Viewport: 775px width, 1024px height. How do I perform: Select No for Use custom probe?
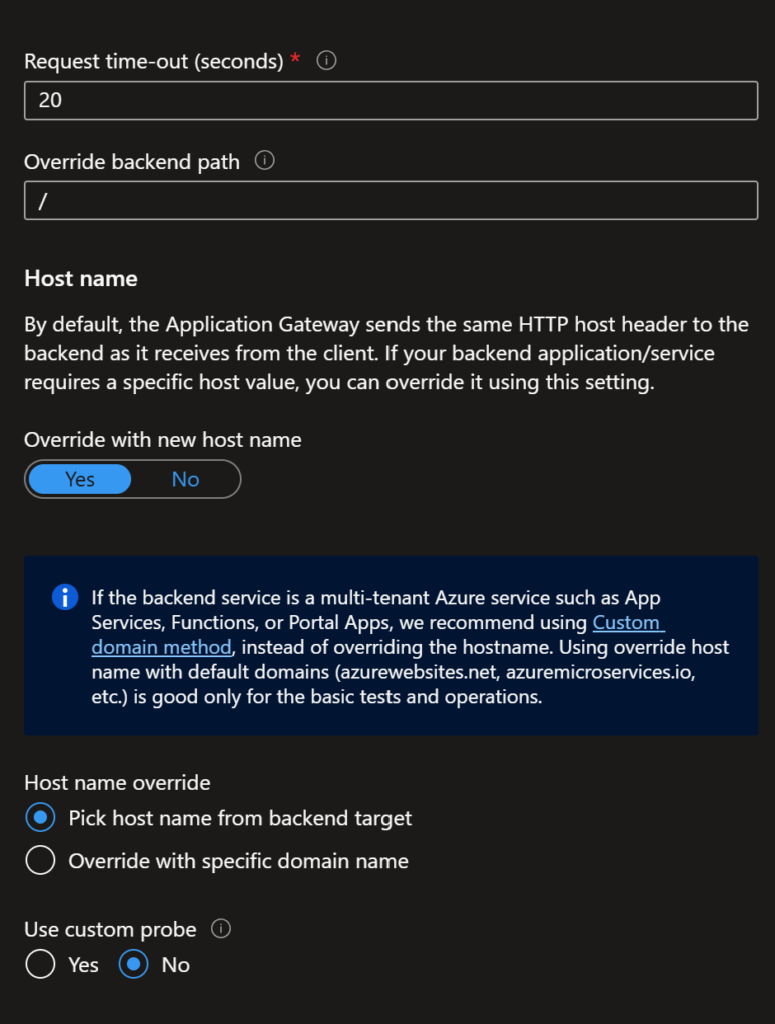coord(134,965)
